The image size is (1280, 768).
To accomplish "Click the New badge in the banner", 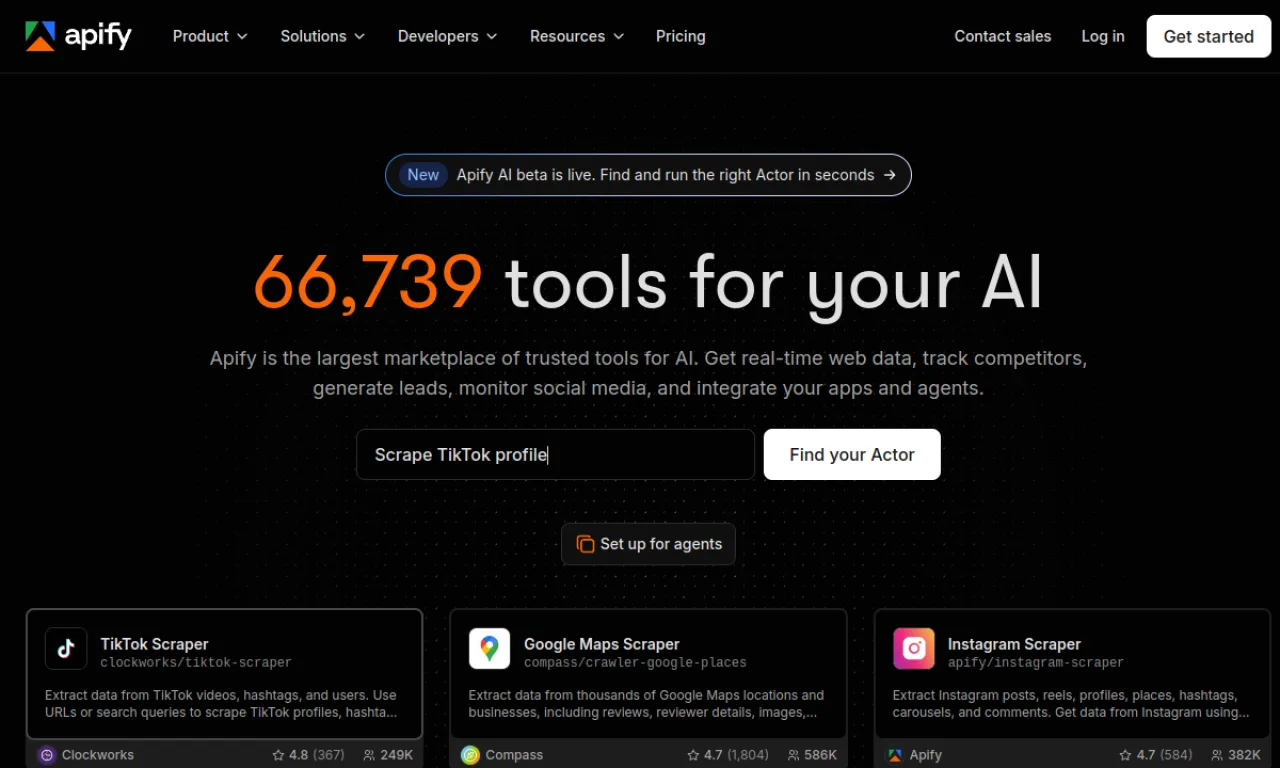I will [423, 175].
